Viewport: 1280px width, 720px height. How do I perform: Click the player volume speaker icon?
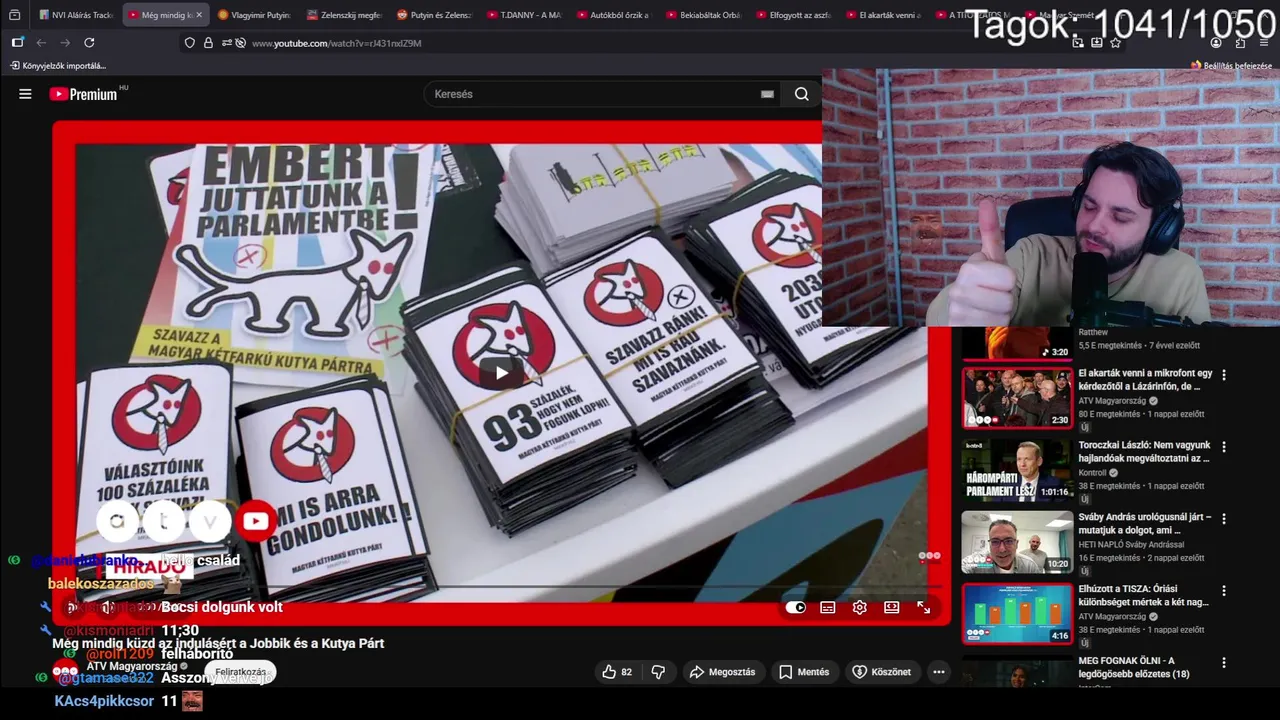[106, 607]
